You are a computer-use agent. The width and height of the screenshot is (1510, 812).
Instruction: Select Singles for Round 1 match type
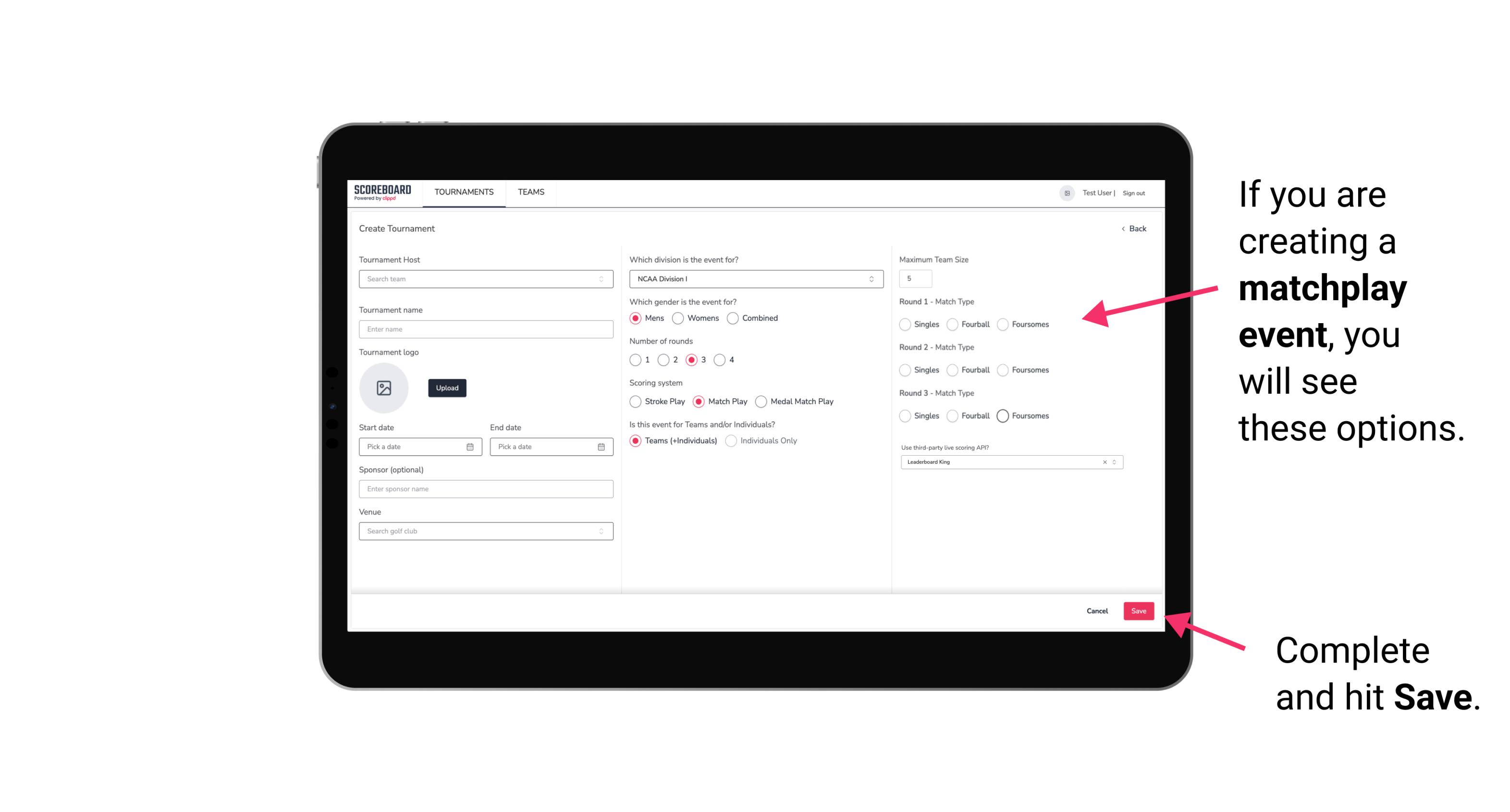click(905, 324)
